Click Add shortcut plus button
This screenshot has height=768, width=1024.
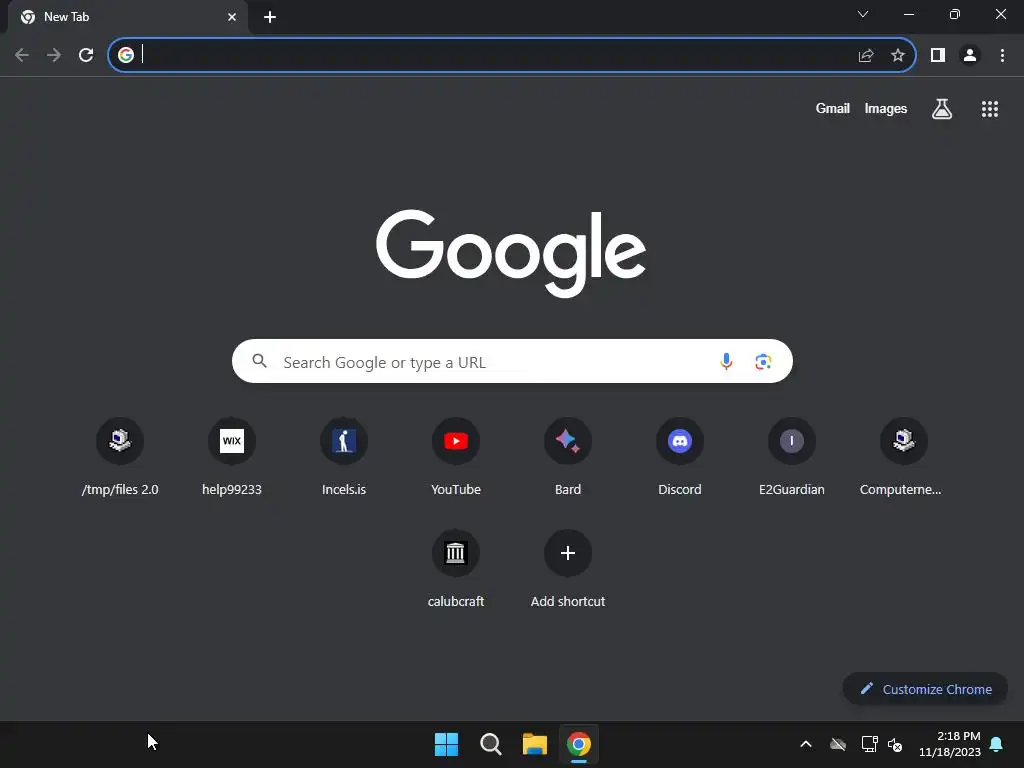tap(568, 553)
